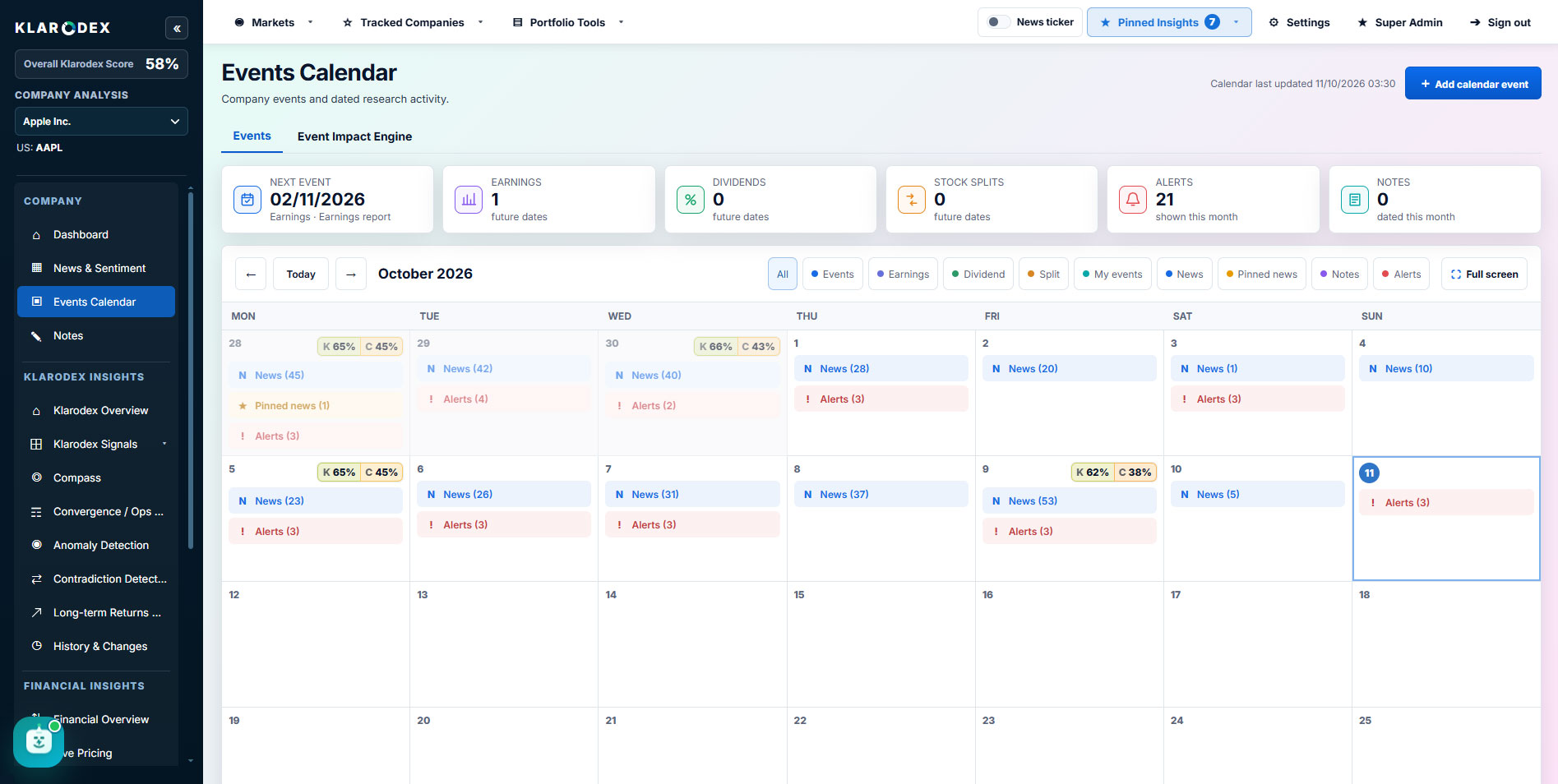Screen dimensions: 1558x784
Task: Click the Next Event calendar icon
Action: tap(247, 200)
